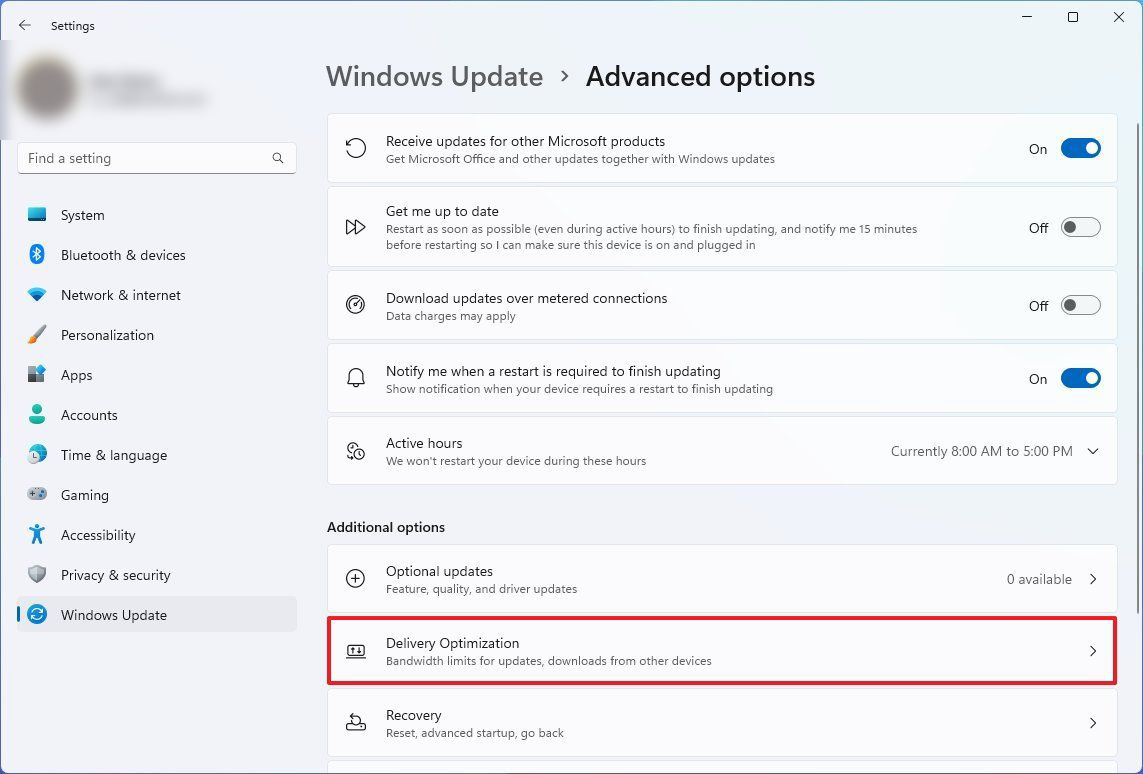This screenshot has height=774, width=1143.
Task: Click the Apps icon in the sidebar
Action: [x=37, y=375]
